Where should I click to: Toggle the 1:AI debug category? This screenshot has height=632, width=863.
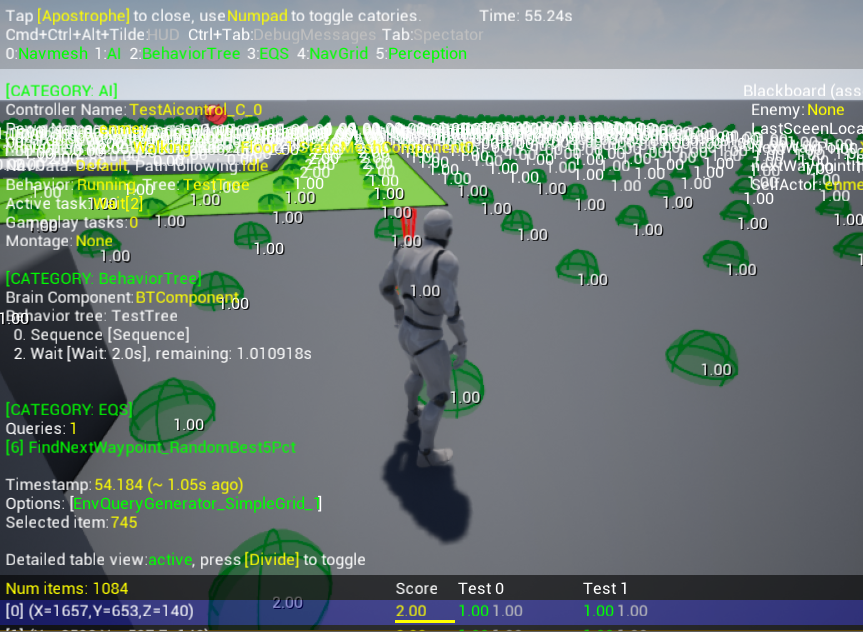point(107,53)
